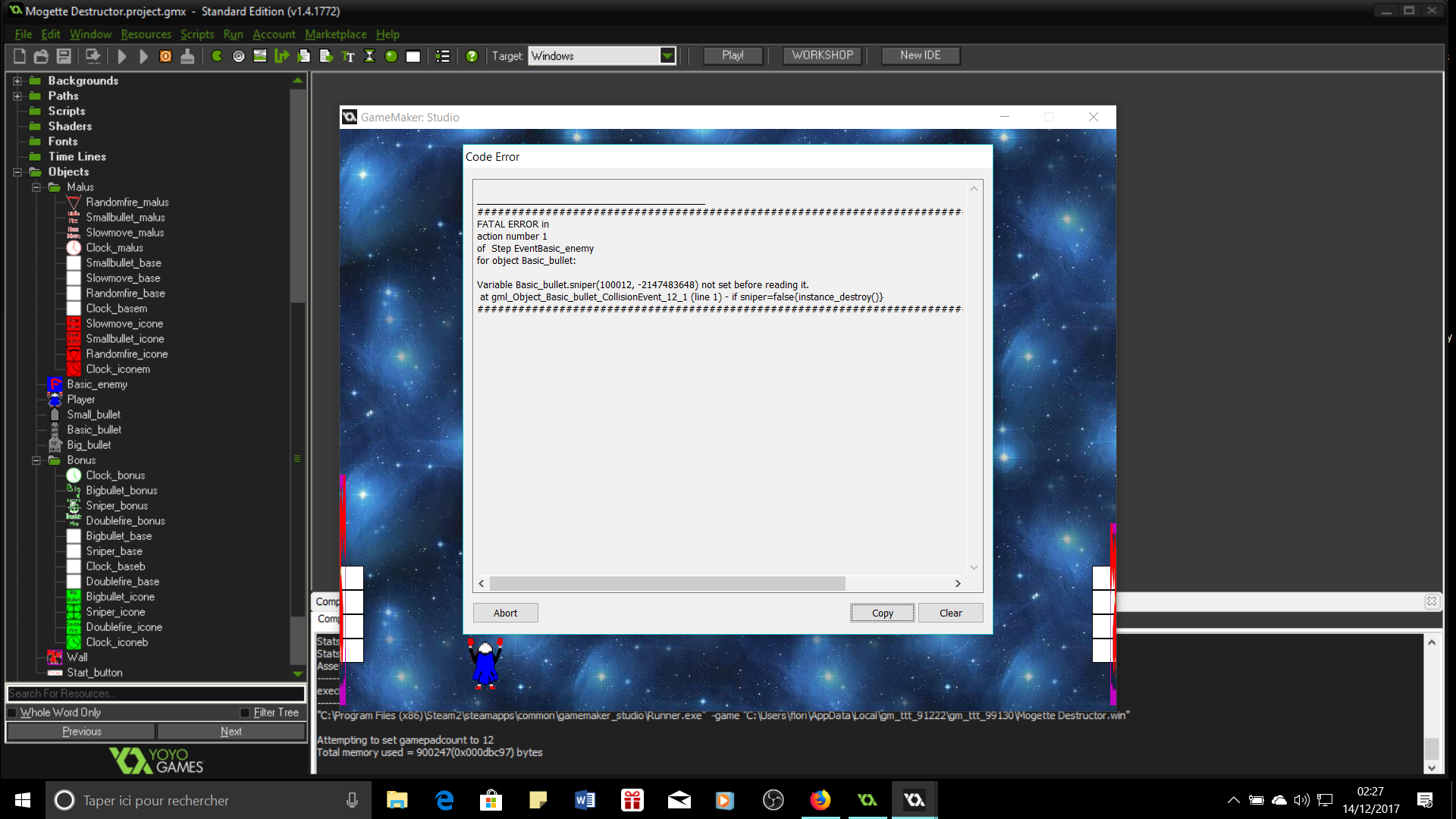Click the error dialog horizontal scrollbar thumb
The image size is (1456, 819).
667,583
